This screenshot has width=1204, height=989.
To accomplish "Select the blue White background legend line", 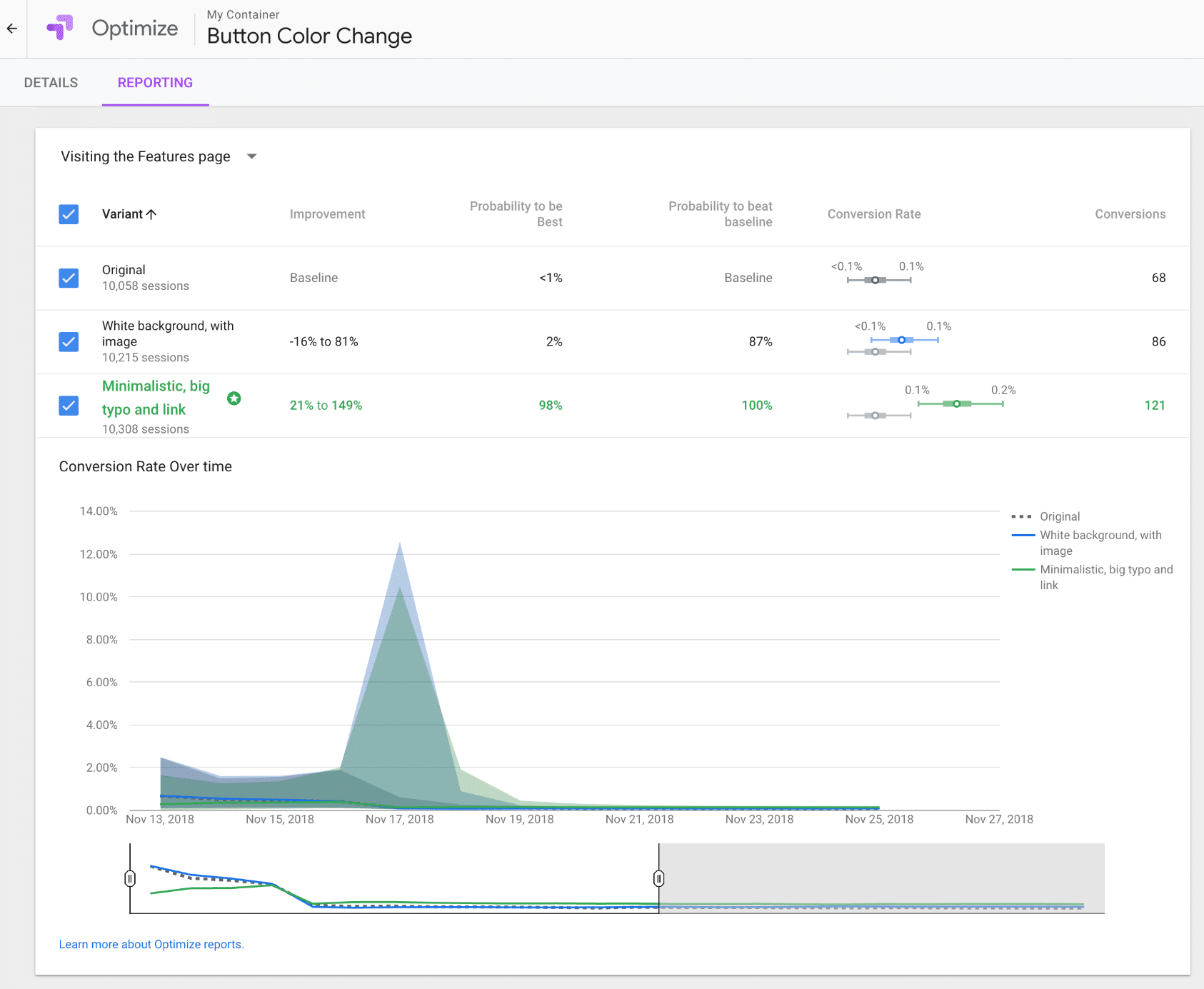I will (x=1023, y=535).
